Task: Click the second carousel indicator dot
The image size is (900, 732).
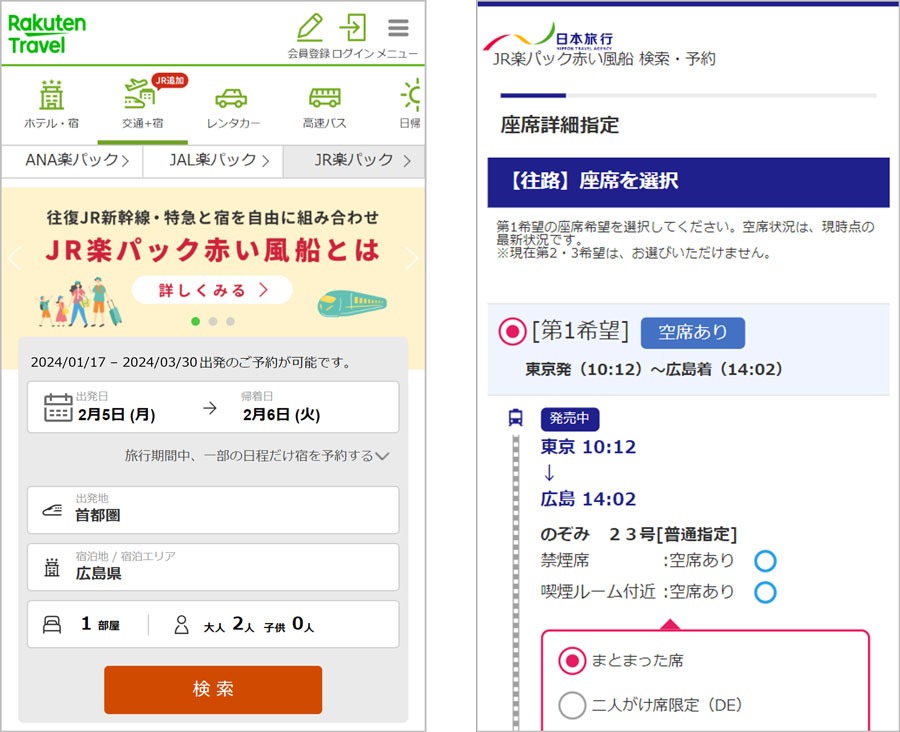Action: 212,320
